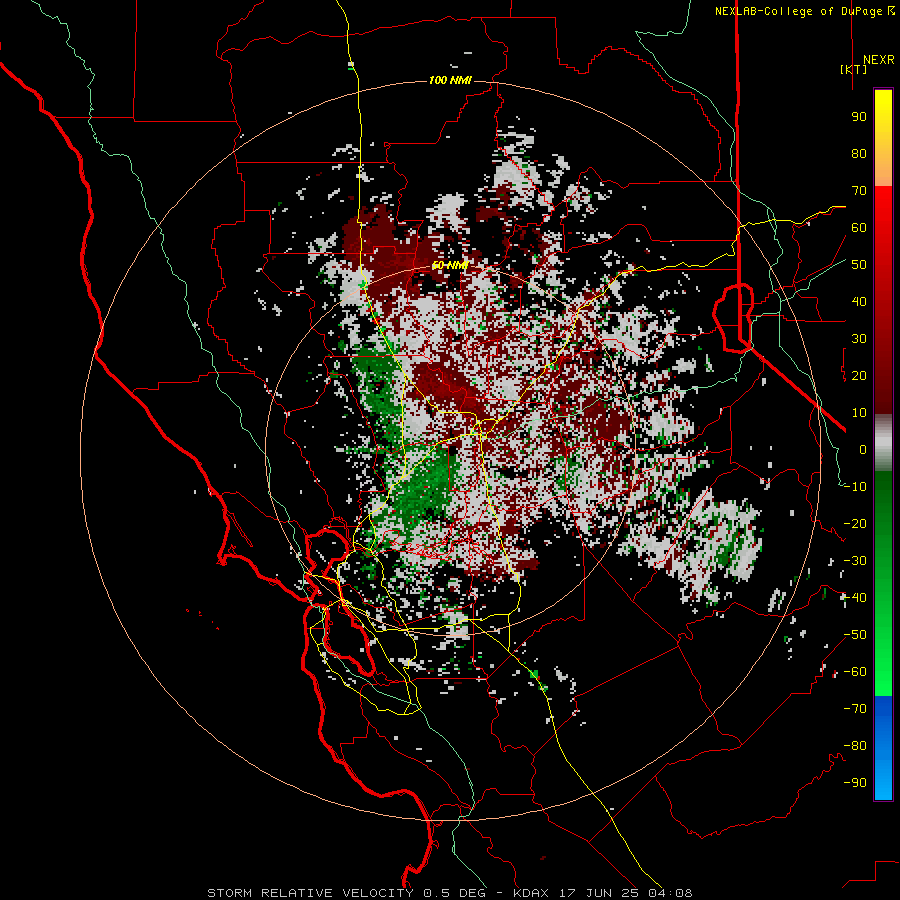The width and height of the screenshot is (900, 900).
Task: Click the -40 knot scale label
Action: [x=855, y=598]
